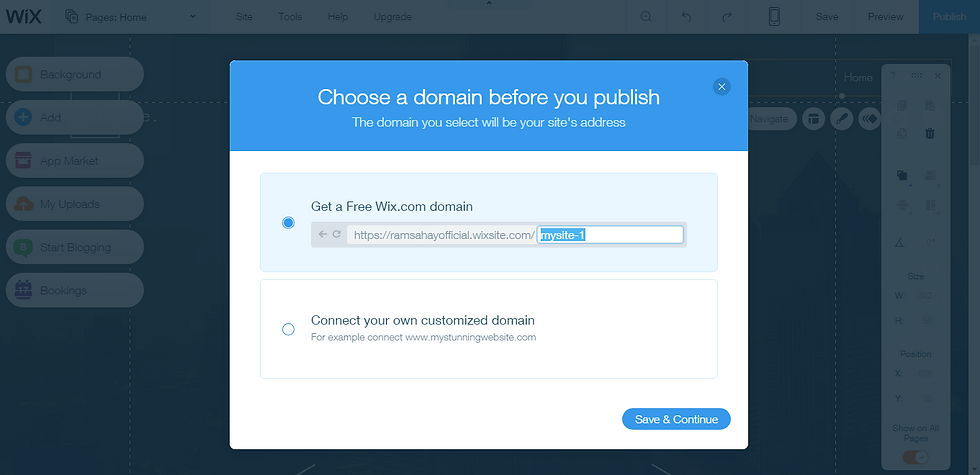Open My Uploads
Screen dimensions: 980x475
[75, 204]
